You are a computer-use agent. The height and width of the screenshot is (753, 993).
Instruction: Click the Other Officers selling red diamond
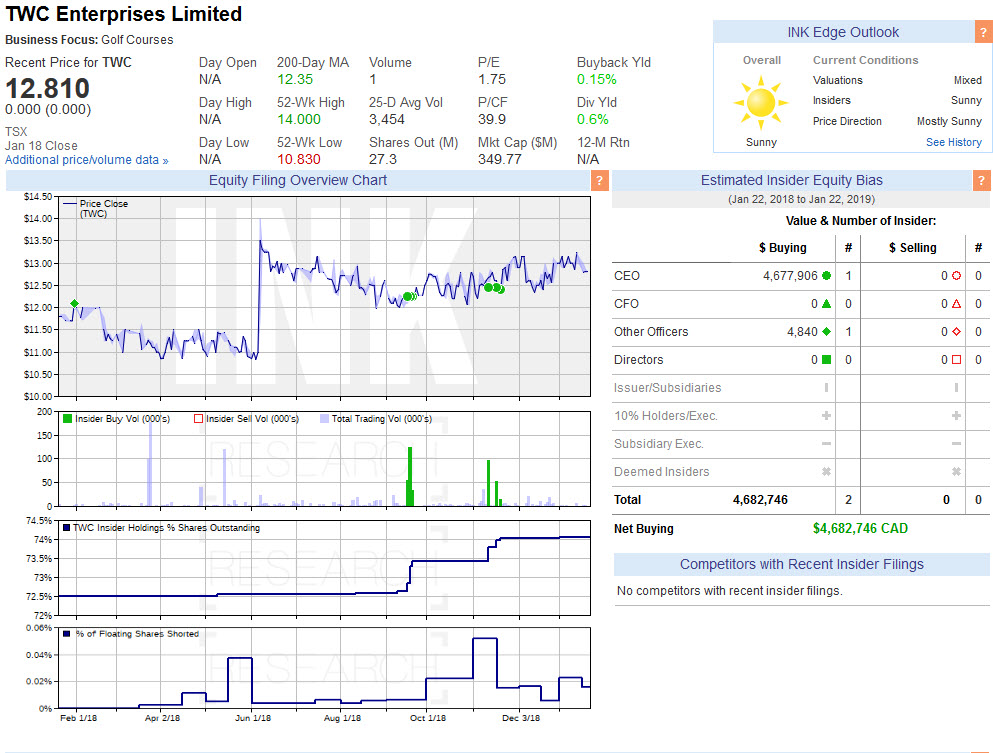[x=956, y=332]
